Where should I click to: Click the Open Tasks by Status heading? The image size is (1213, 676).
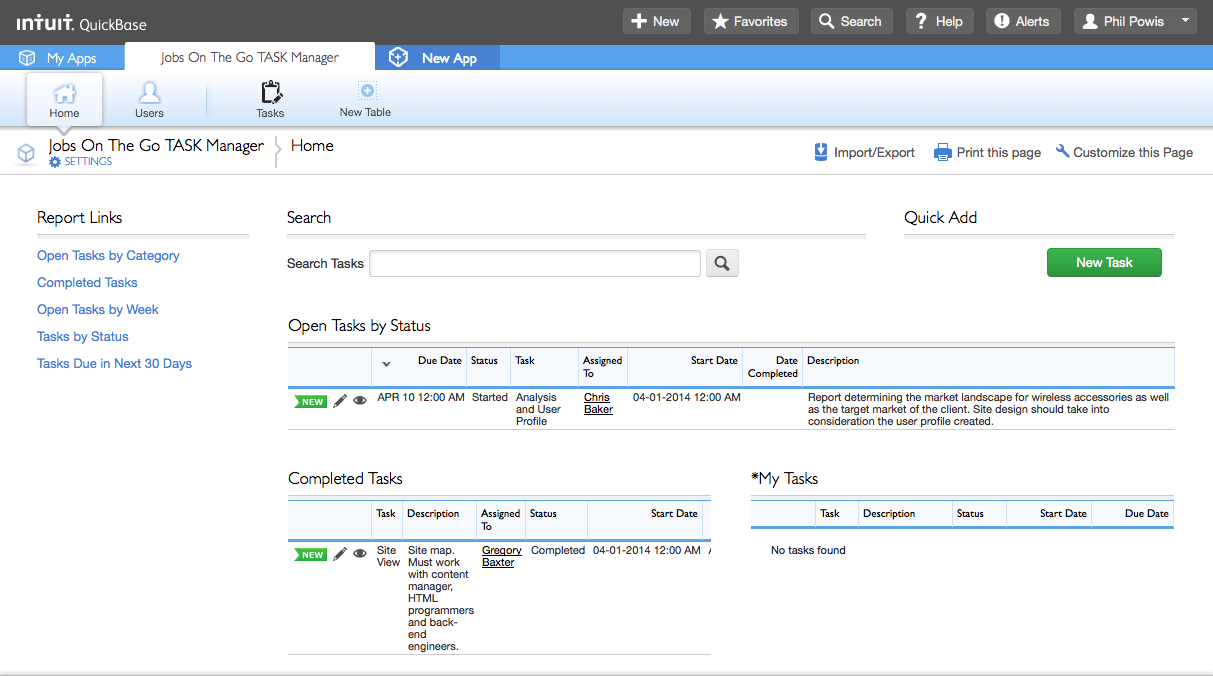click(359, 325)
